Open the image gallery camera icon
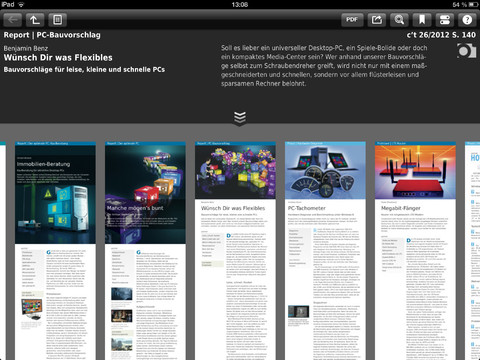The image size is (480, 360). click(467, 51)
